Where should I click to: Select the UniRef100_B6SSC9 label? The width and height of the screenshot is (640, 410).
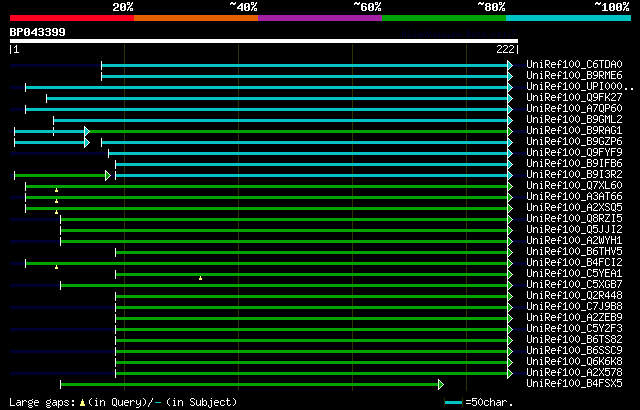pyautogui.click(x=574, y=351)
